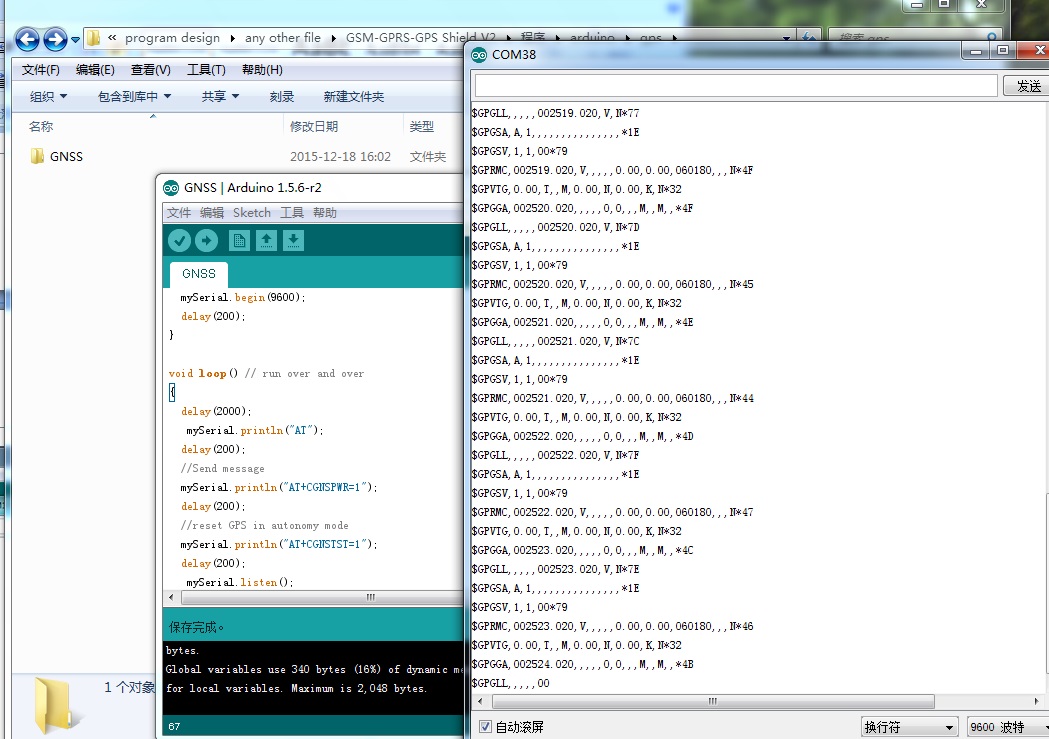Click the code line mySerial.println("AT+CGNSPWR=1")
This screenshot has width=1049, height=739.
279,488
